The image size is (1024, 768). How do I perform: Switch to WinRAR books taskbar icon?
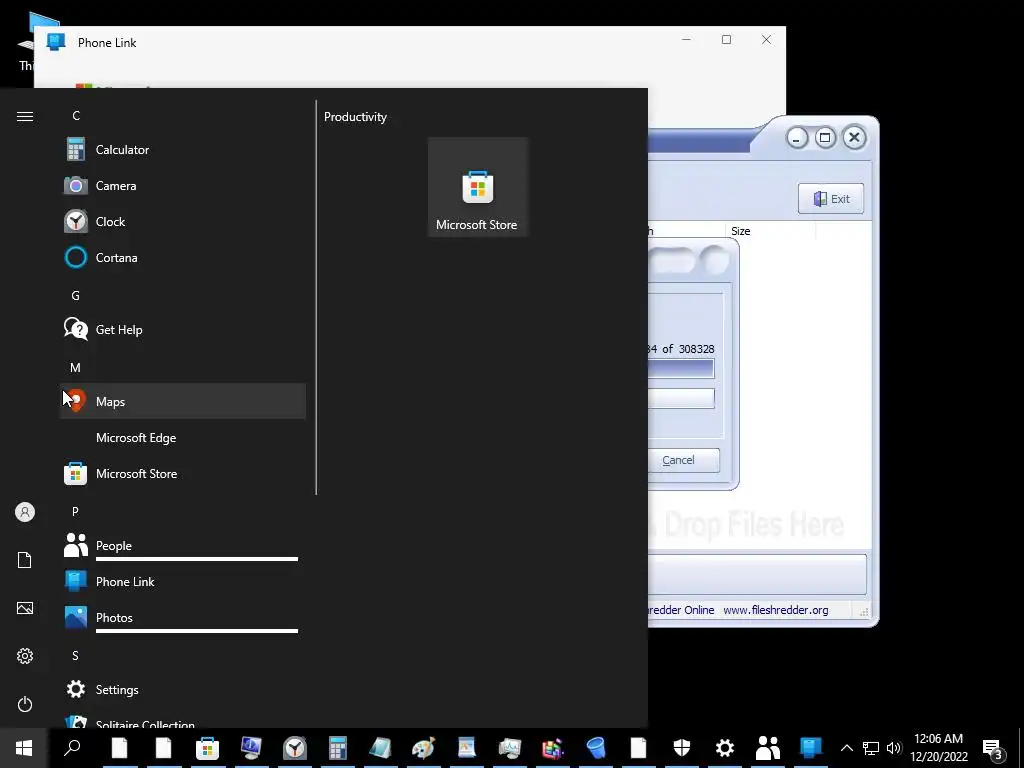click(552, 748)
